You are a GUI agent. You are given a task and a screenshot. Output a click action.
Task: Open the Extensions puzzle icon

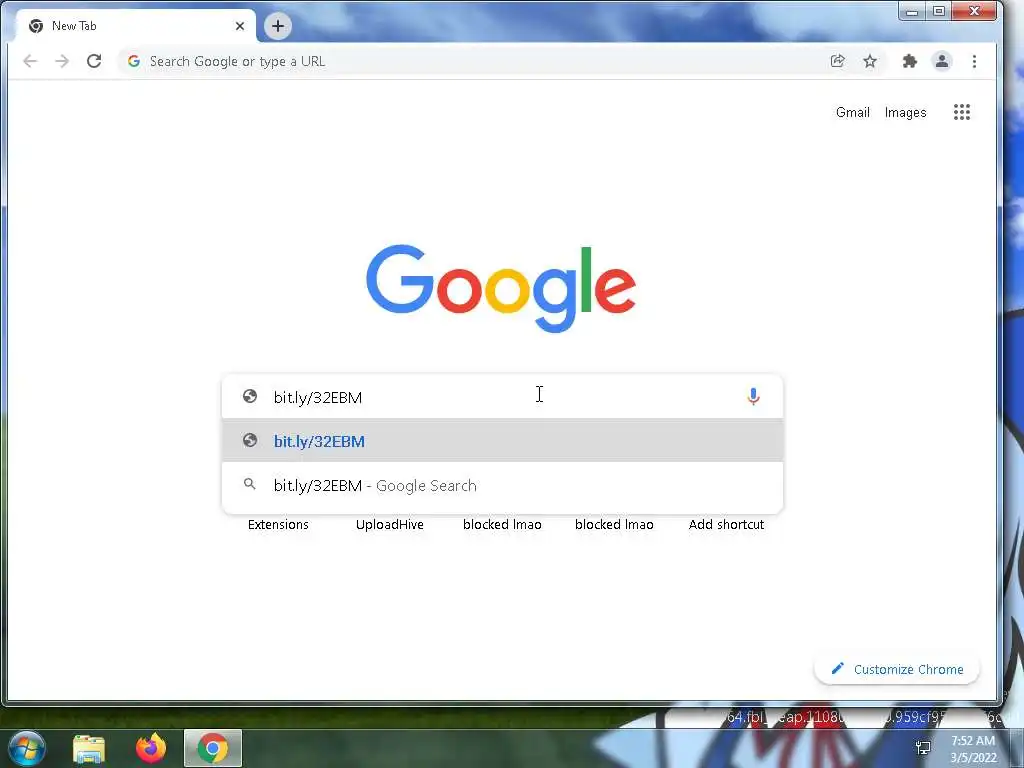click(909, 61)
